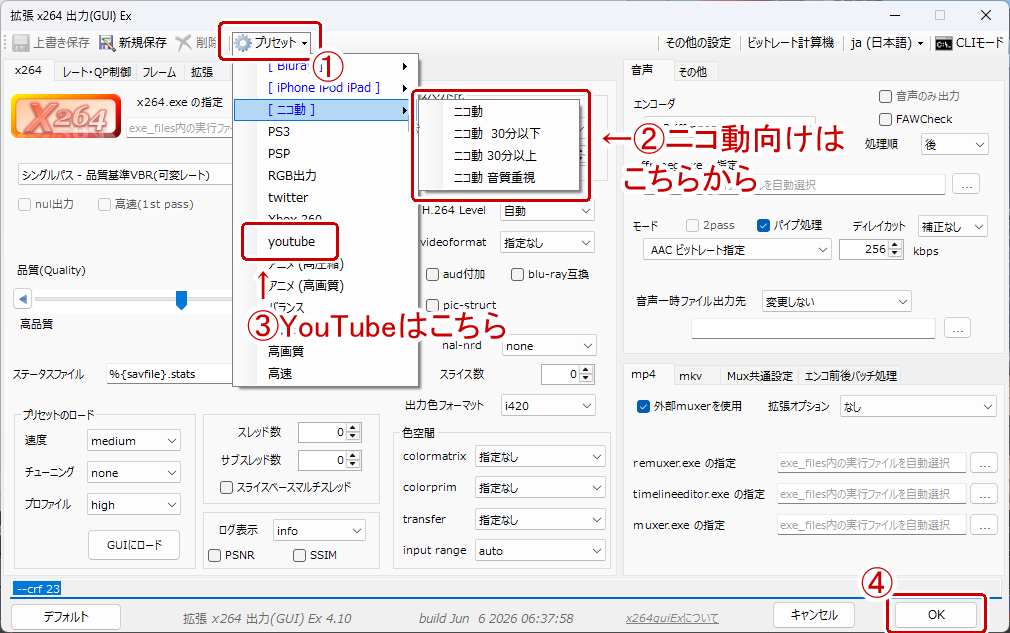Select the Mux共通設定 tab
1010x633 pixels.
coord(759,375)
